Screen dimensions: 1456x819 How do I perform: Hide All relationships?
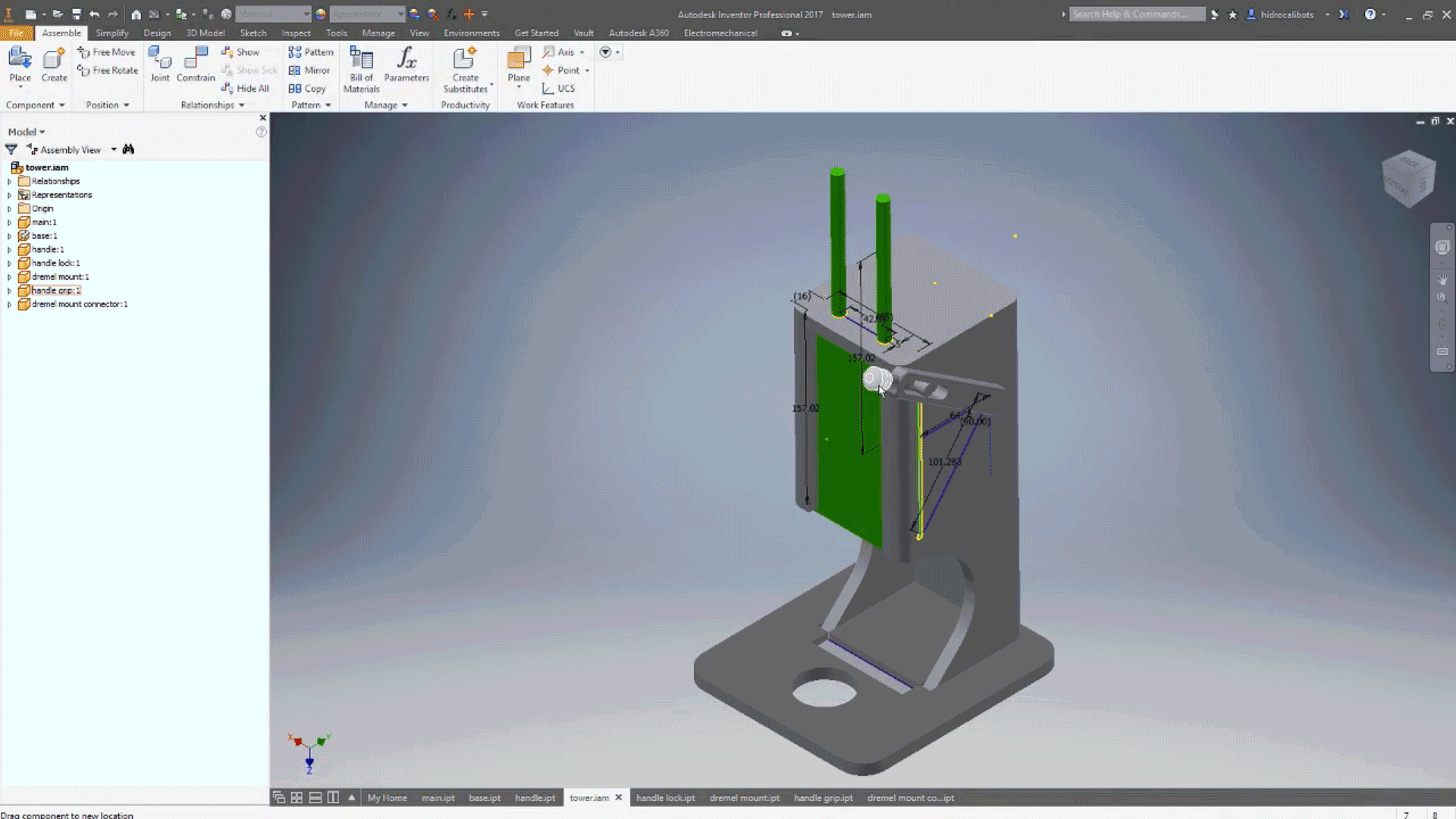coord(245,89)
